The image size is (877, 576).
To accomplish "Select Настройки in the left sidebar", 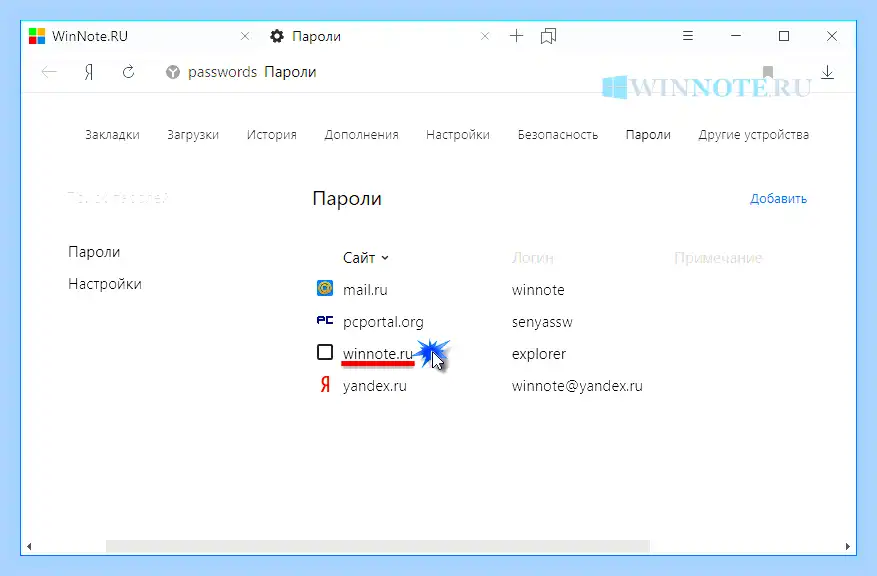I will tap(105, 284).
